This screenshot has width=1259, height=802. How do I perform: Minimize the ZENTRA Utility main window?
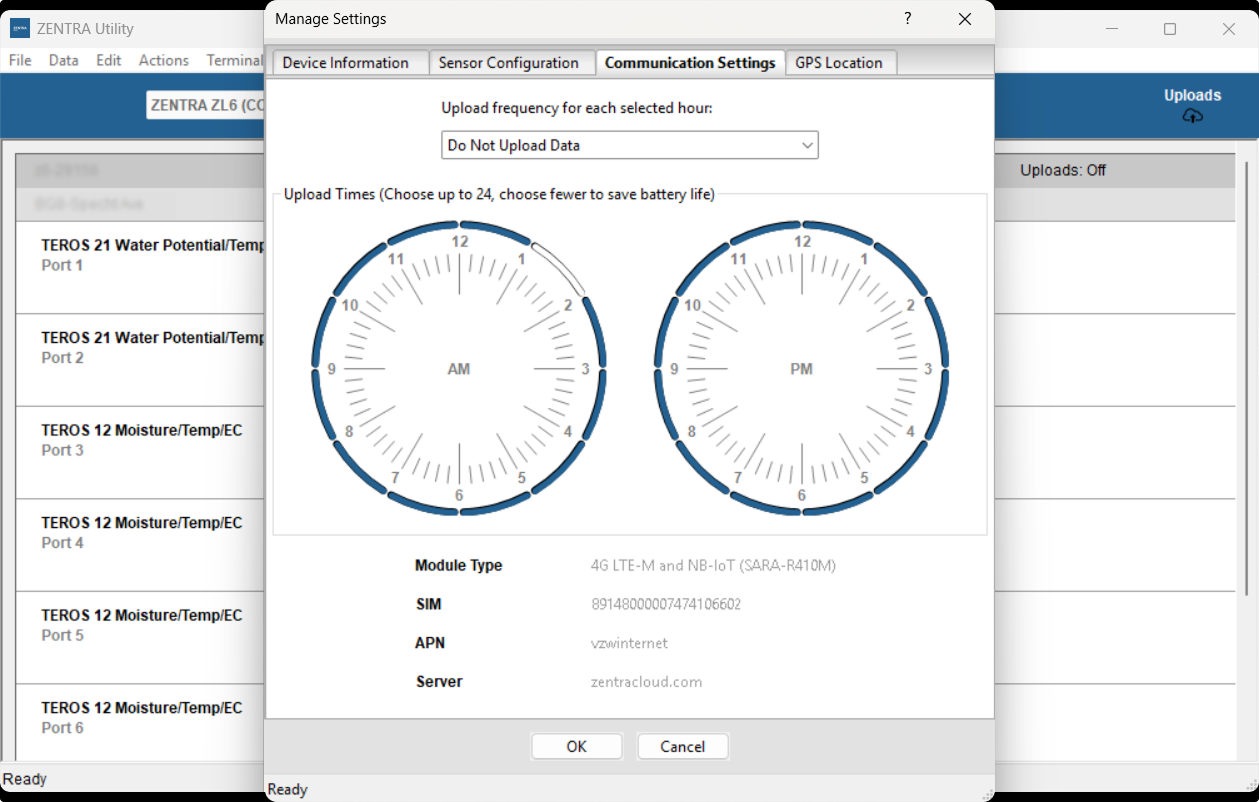click(x=1111, y=29)
